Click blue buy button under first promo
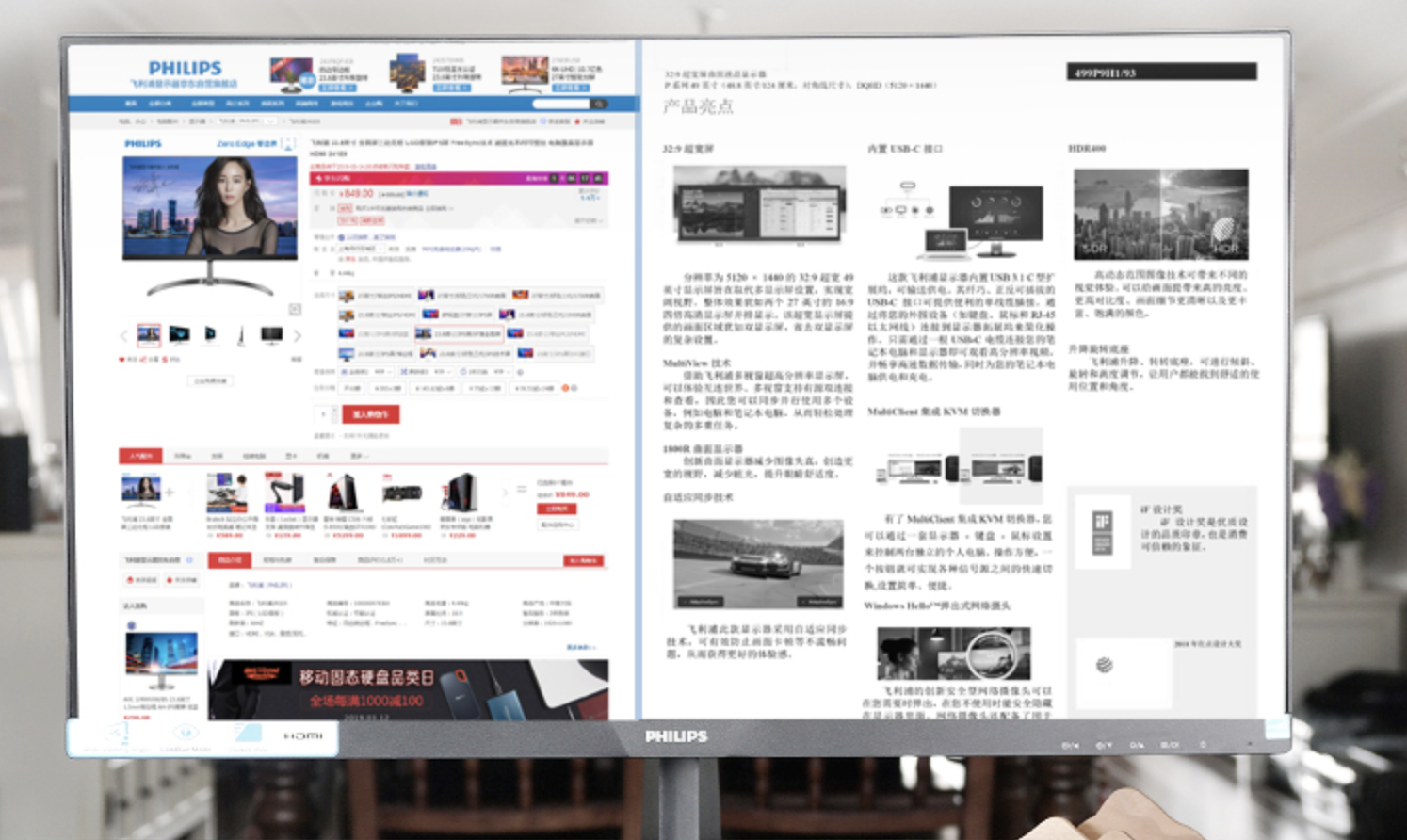This screenshot has height=840, width=1407. [x=336, y=88]
